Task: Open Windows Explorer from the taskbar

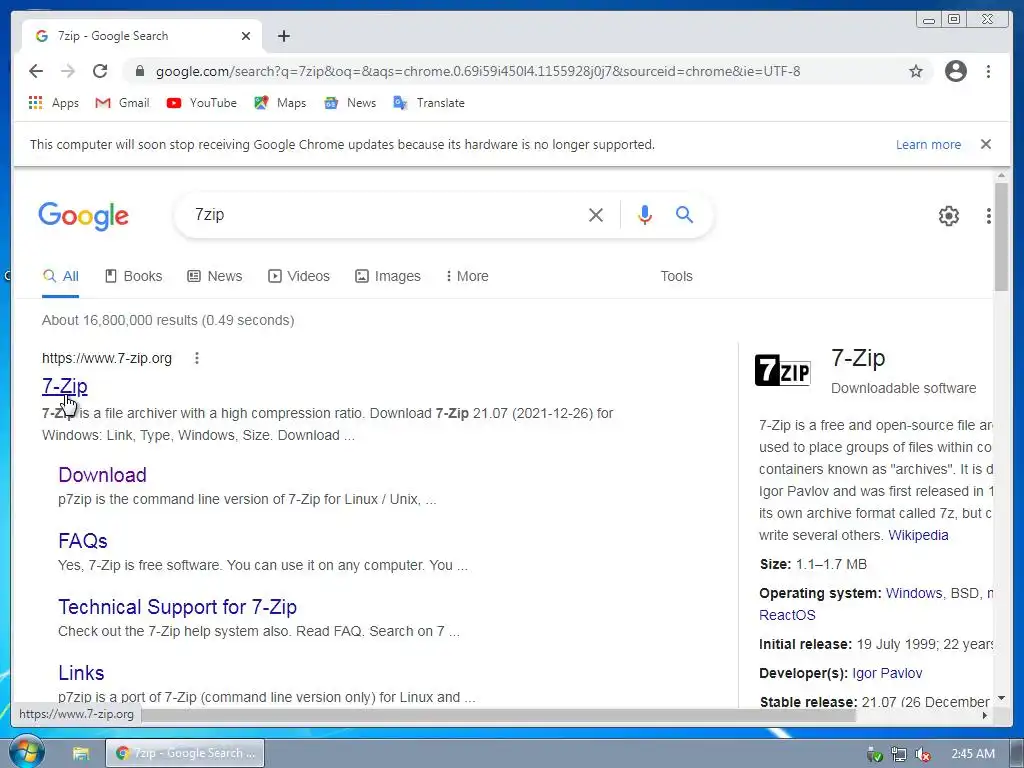Action: 81,754
